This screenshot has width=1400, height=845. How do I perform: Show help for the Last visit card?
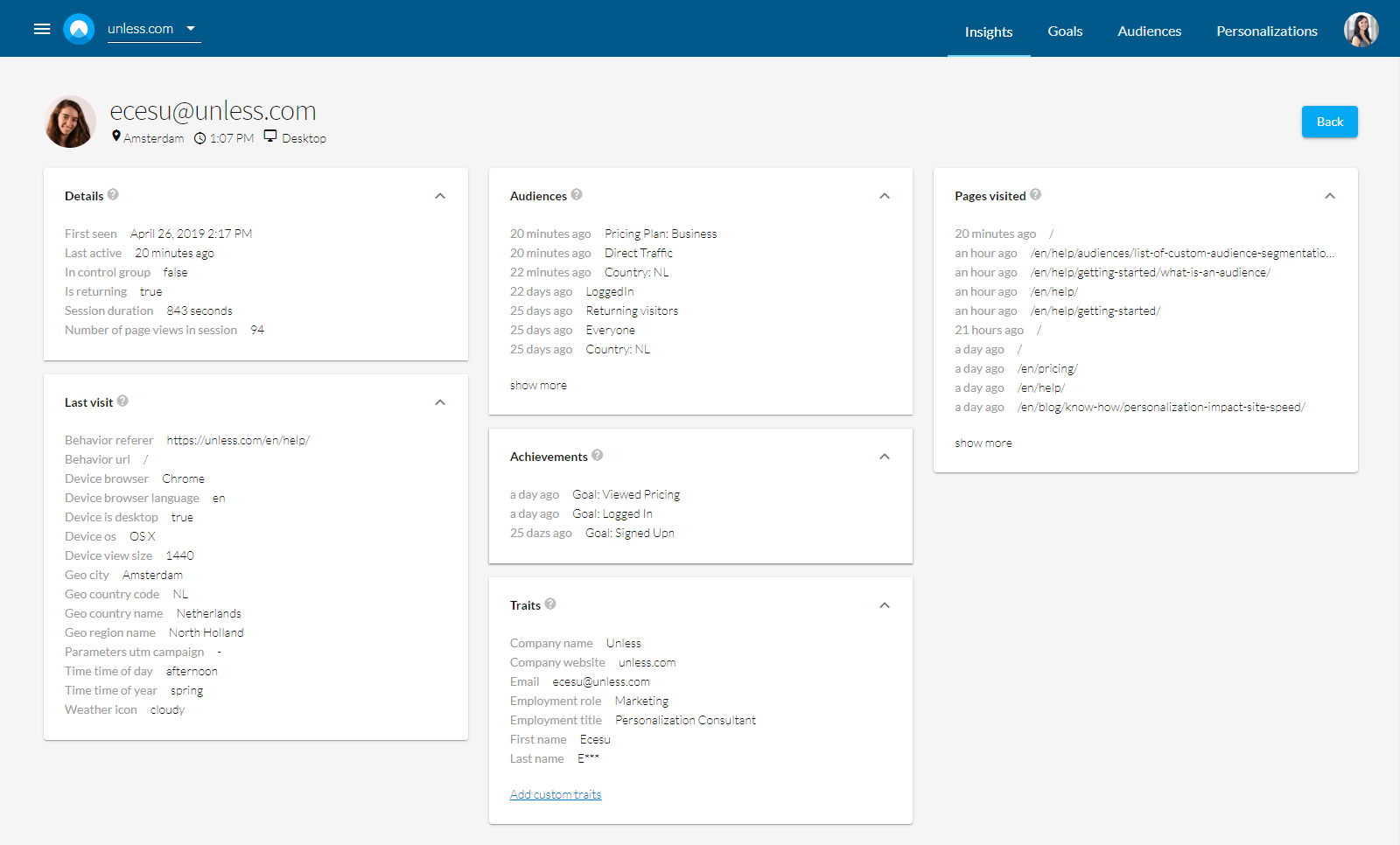pos(122,402)
